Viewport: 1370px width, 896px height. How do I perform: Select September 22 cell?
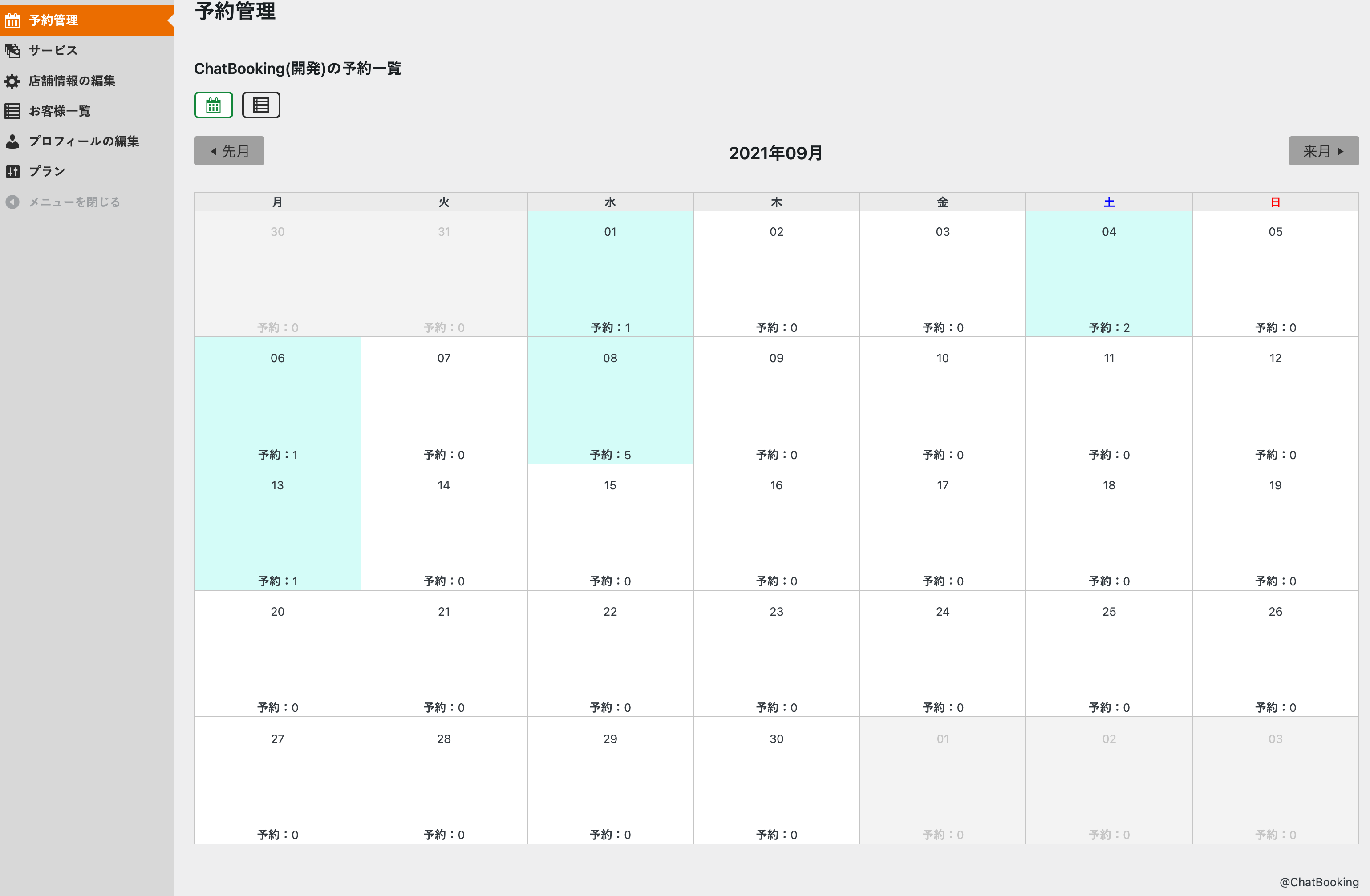[x=610, y=654]
